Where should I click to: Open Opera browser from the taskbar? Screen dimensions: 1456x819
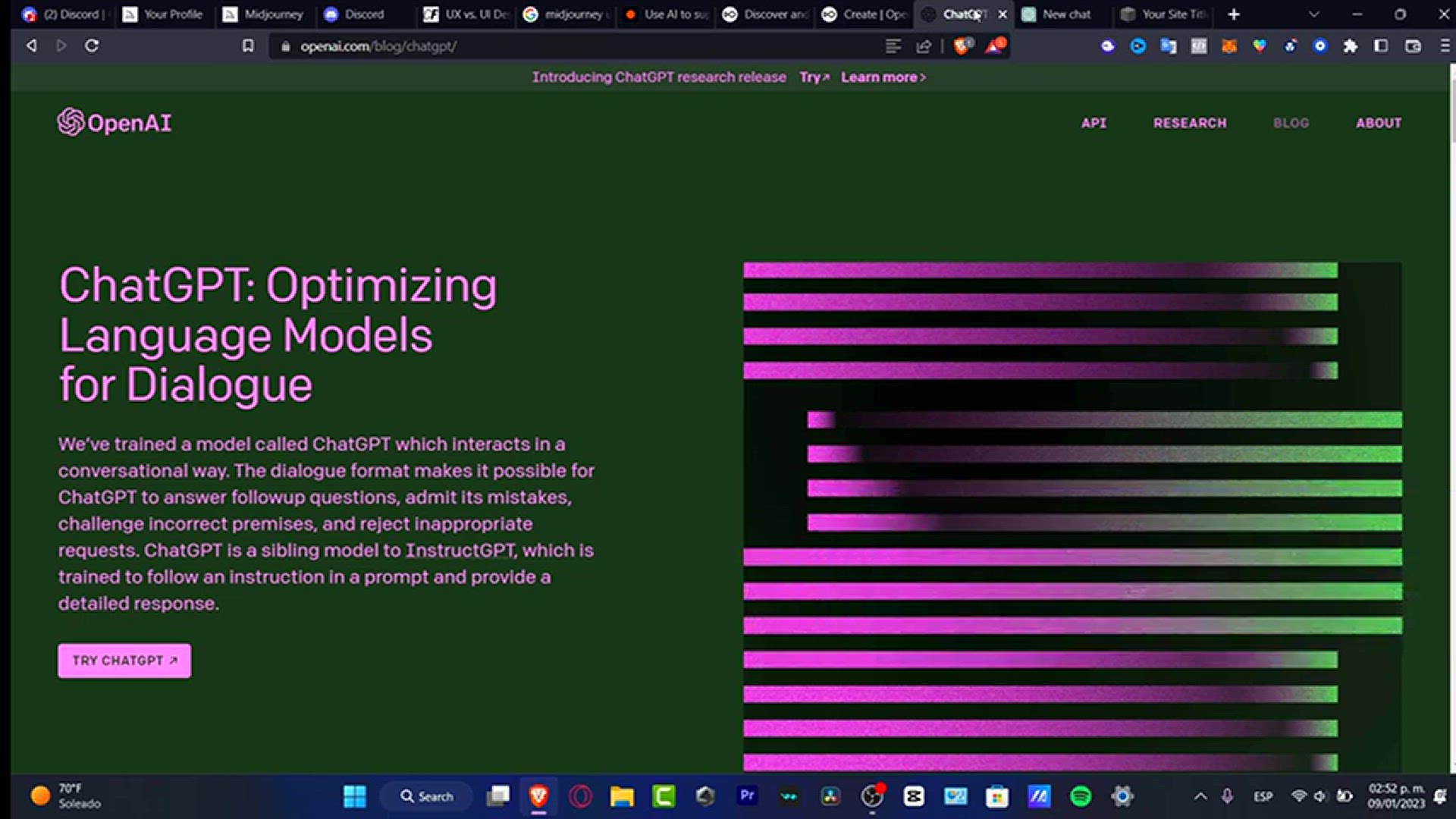coord(581,796)
